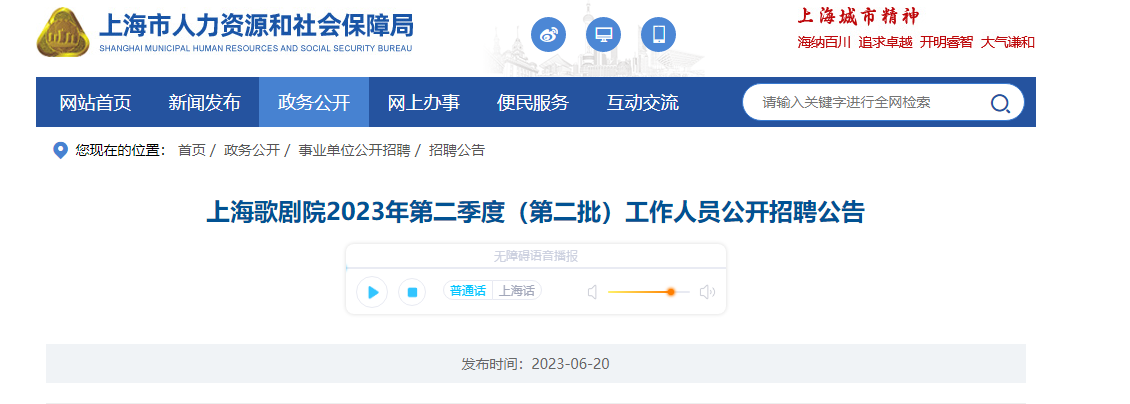Image resolution: width=1130 pixels, height=404 pixels.
Task: Select 上海话 voice option
Action: (517, 291)
